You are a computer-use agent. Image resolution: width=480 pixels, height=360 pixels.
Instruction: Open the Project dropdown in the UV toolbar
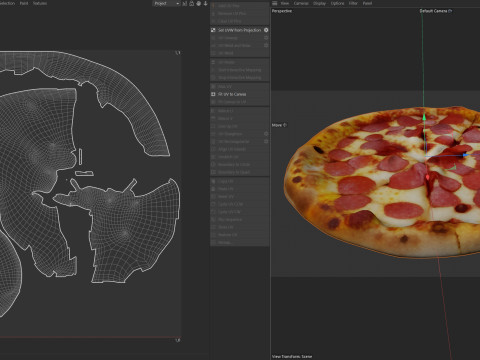tap(166, 3)
